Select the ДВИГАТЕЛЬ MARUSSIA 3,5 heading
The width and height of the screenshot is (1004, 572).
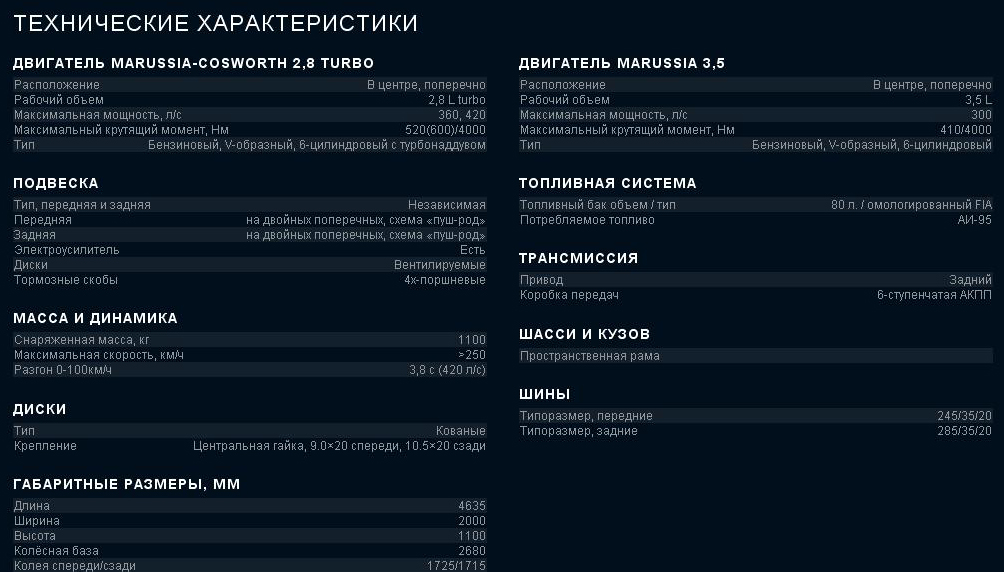622,63
